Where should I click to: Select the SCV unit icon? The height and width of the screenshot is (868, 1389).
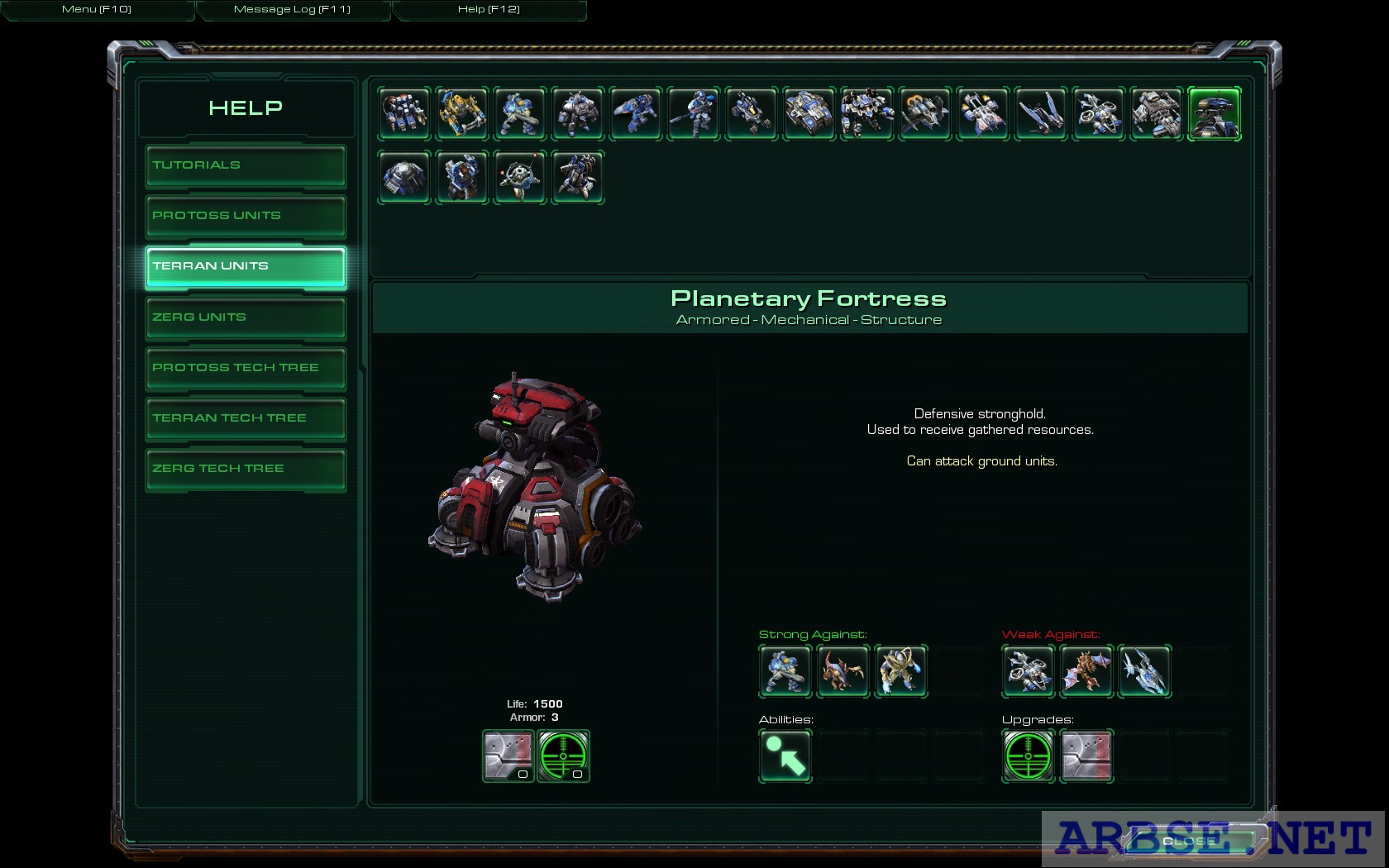[404, 113]
